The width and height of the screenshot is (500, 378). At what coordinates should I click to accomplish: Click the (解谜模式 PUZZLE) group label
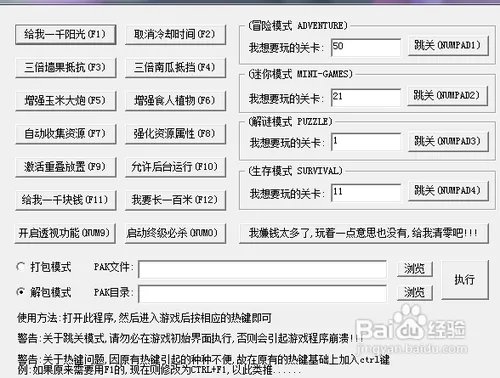290,121
